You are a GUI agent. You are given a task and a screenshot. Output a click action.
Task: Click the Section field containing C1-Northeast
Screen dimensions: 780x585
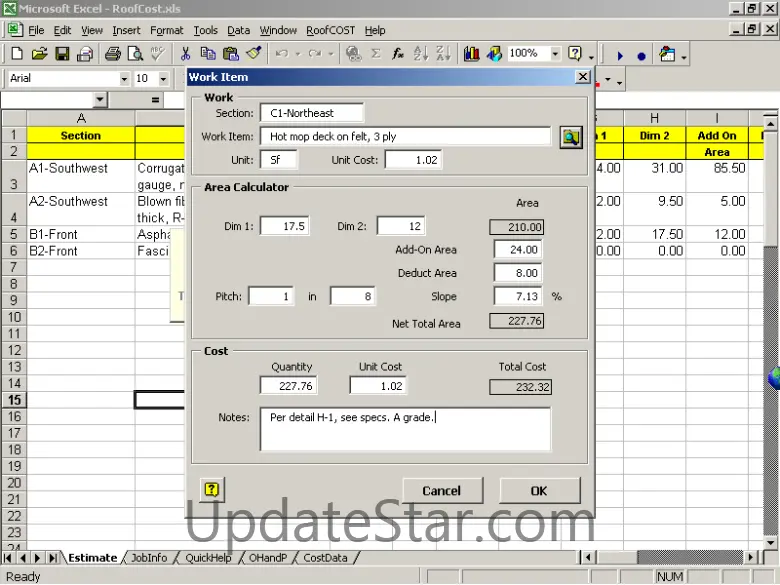311,113
